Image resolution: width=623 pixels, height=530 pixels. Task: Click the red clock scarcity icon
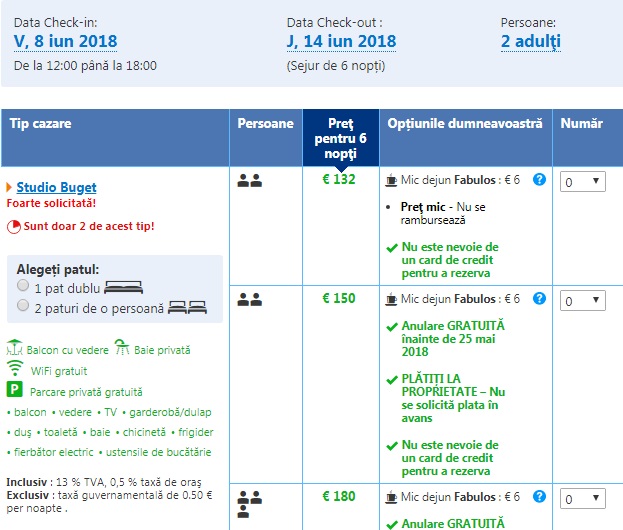click(x=13, y=227)
